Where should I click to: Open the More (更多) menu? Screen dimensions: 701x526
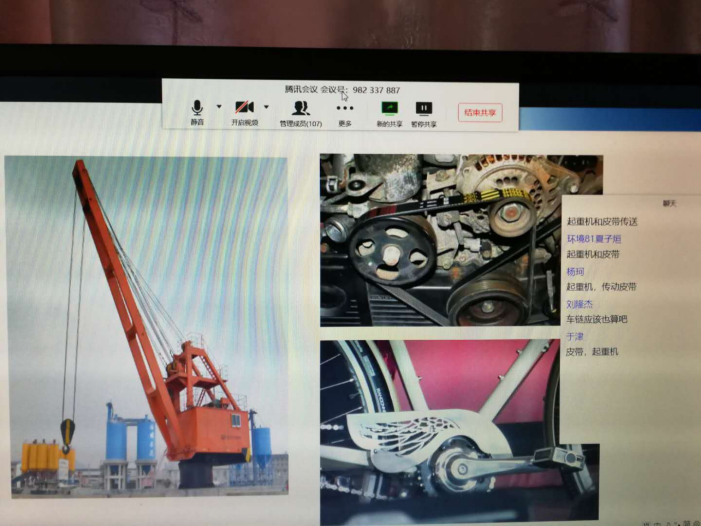pyautogui.click(x=345, y=110)
